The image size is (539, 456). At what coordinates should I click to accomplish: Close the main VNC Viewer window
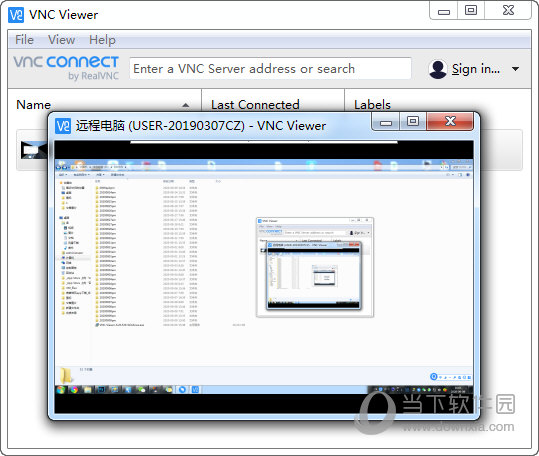pyautogui.click(x=508, y=11)
